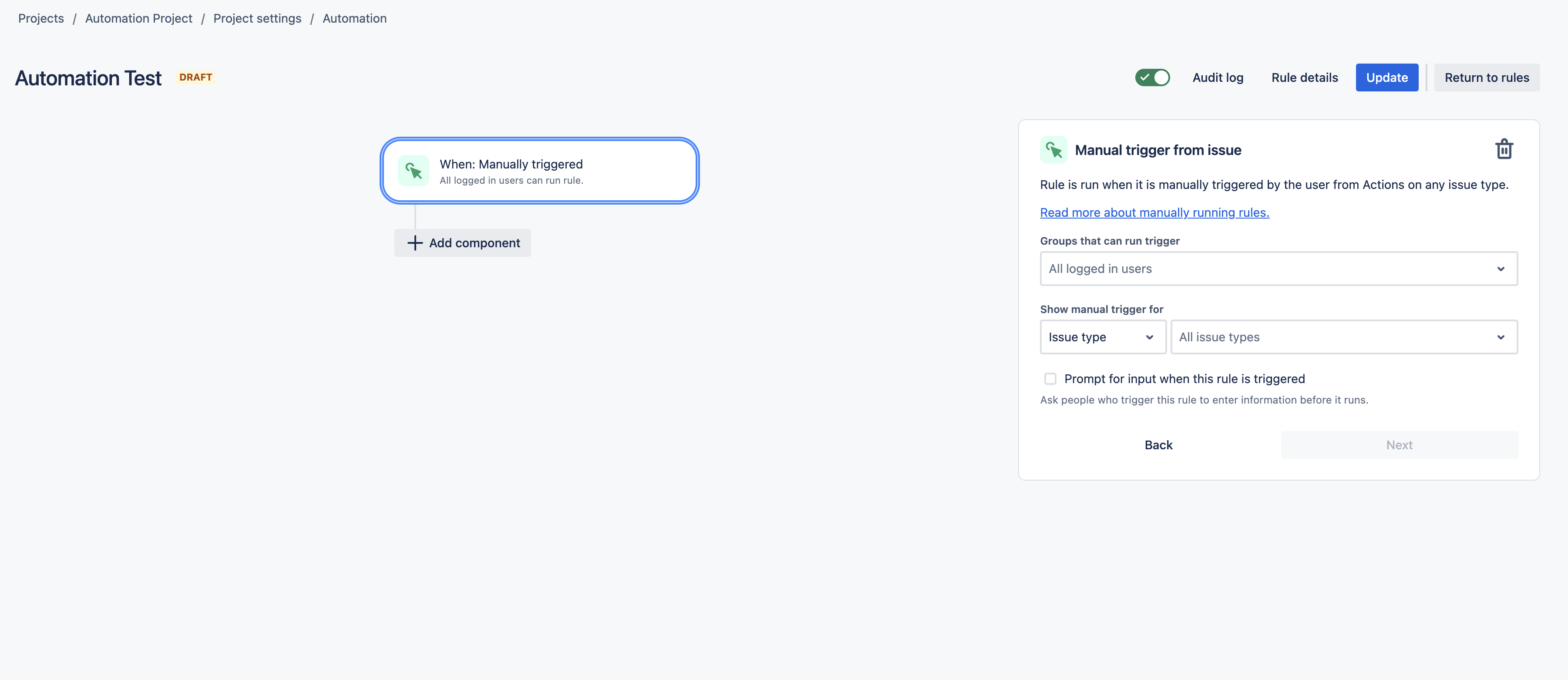Click the Back button in panel

click(x=1158, y=445)
